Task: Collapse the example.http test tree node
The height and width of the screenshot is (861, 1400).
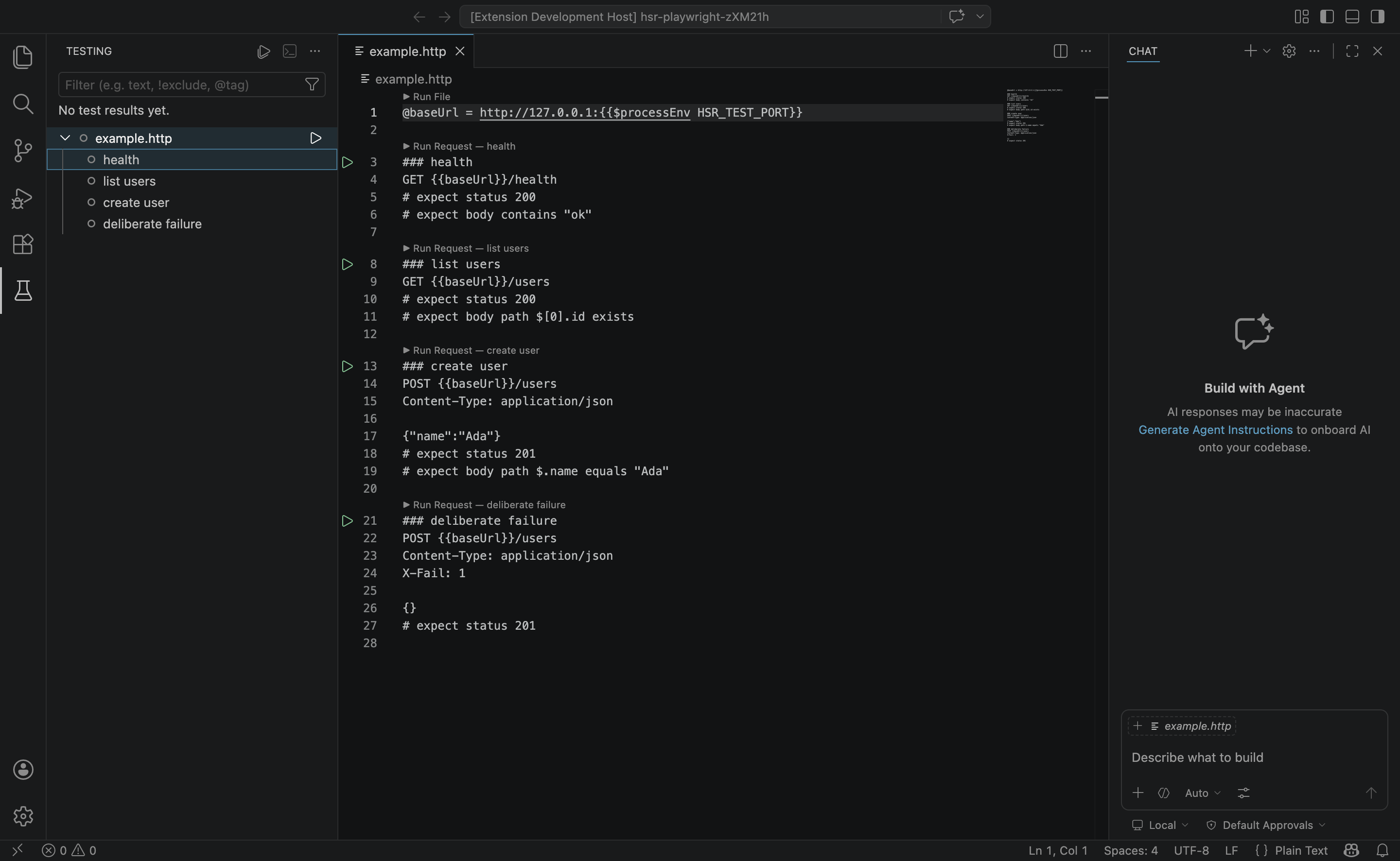Action: 65,138
